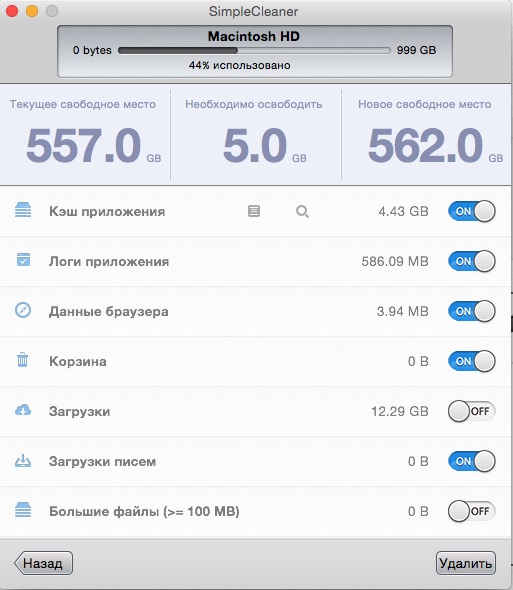This screenshot has height=590, width=513.
Task: Click the Удалить button
Action: coord(466,563)
